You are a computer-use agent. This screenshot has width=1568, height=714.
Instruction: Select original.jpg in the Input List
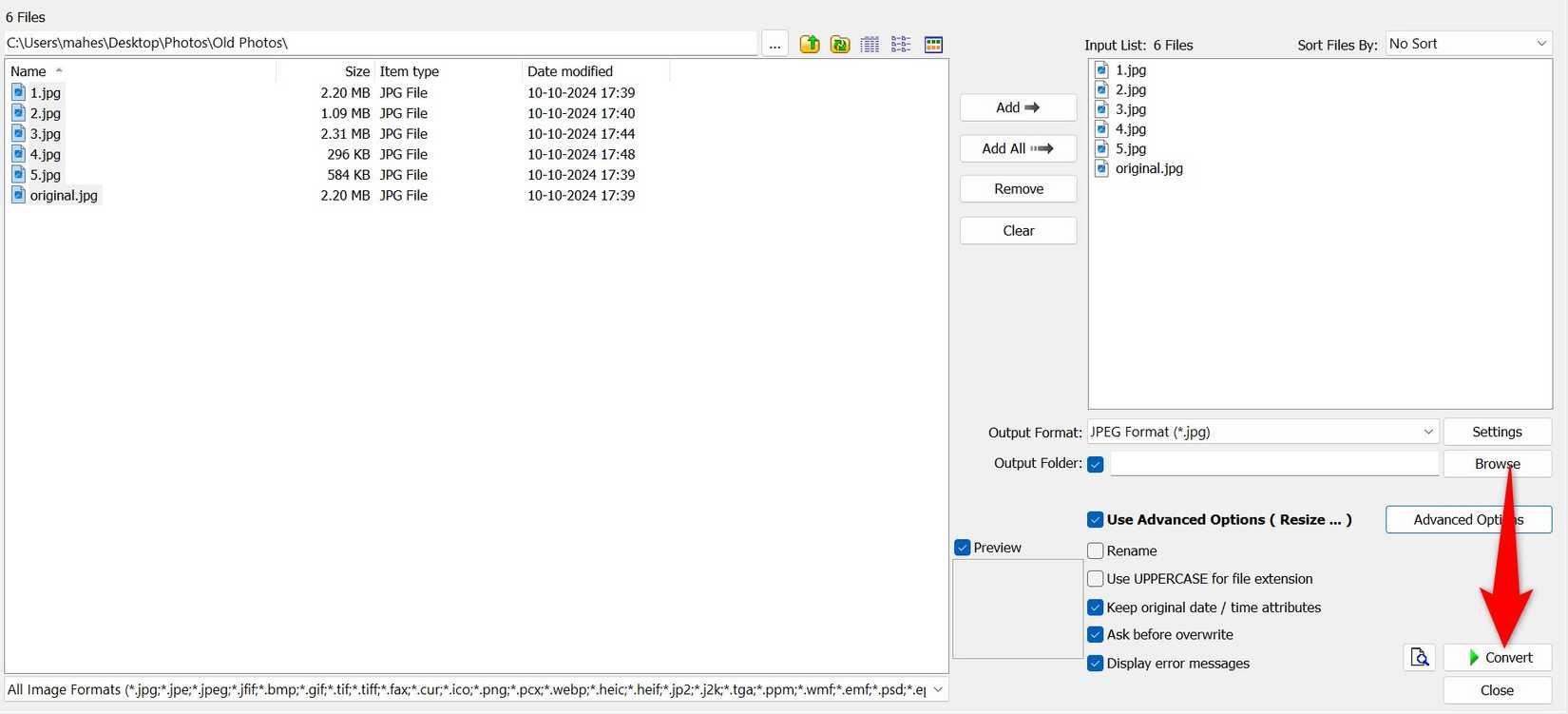1148,168
